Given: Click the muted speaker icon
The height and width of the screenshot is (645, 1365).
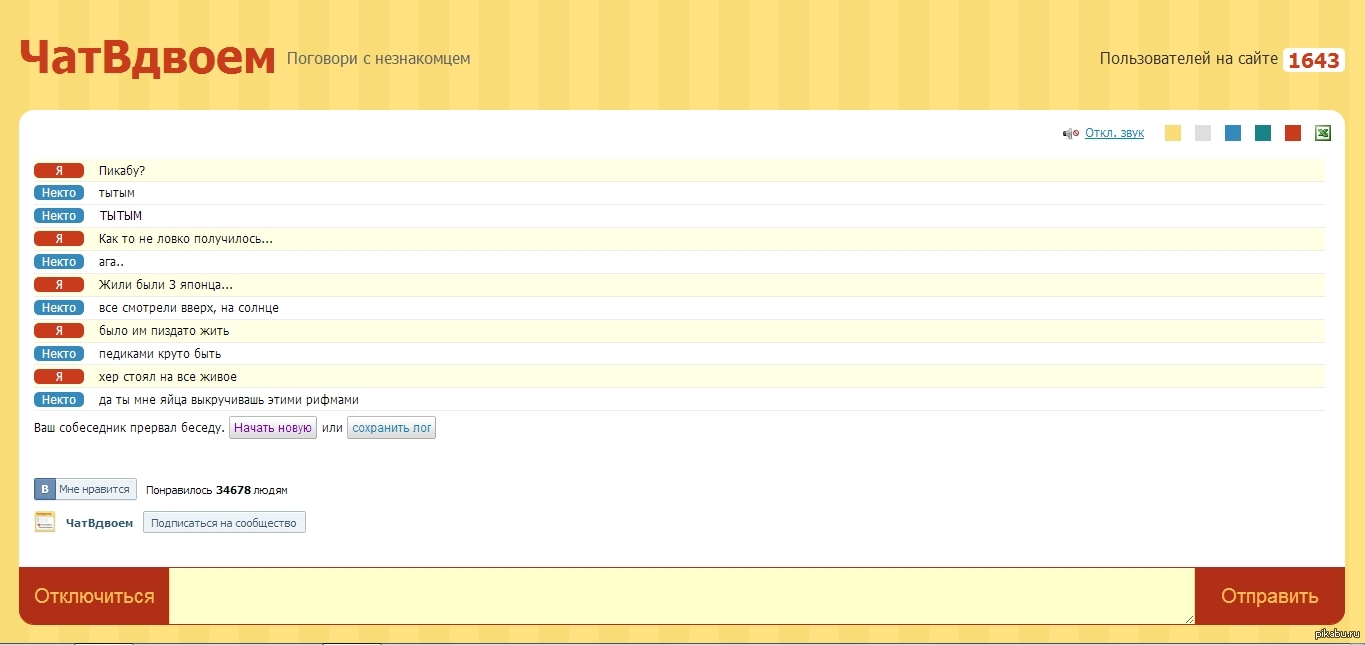Looking at the screenshot, I should (1070, 133).
